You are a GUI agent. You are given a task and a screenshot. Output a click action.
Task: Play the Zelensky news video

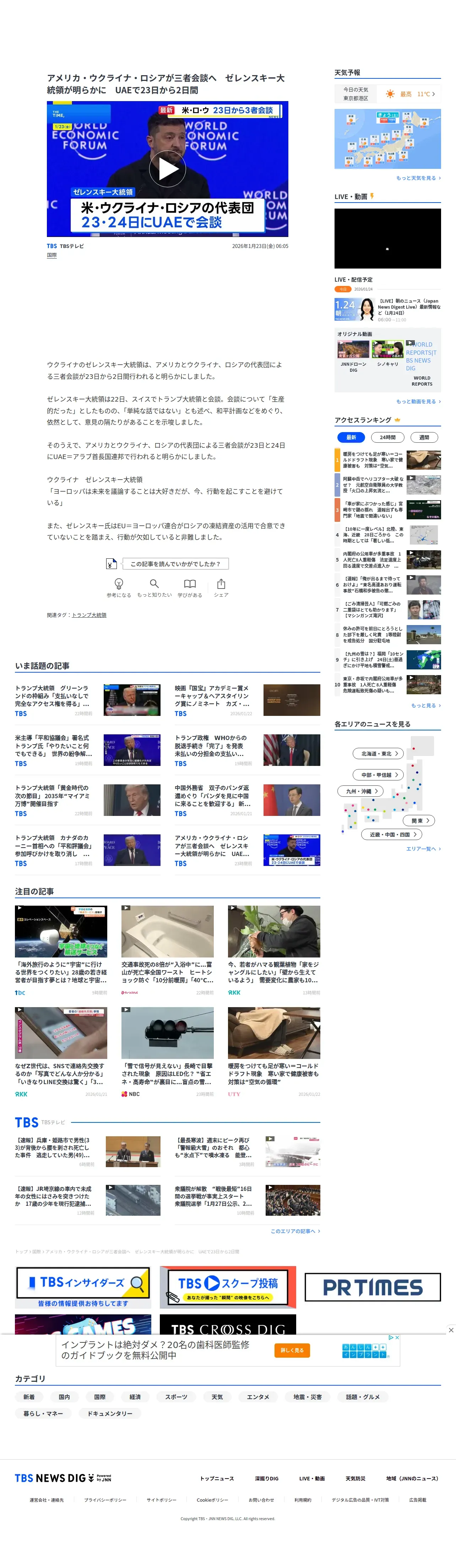pyautogui.click(x=168, y=169)
